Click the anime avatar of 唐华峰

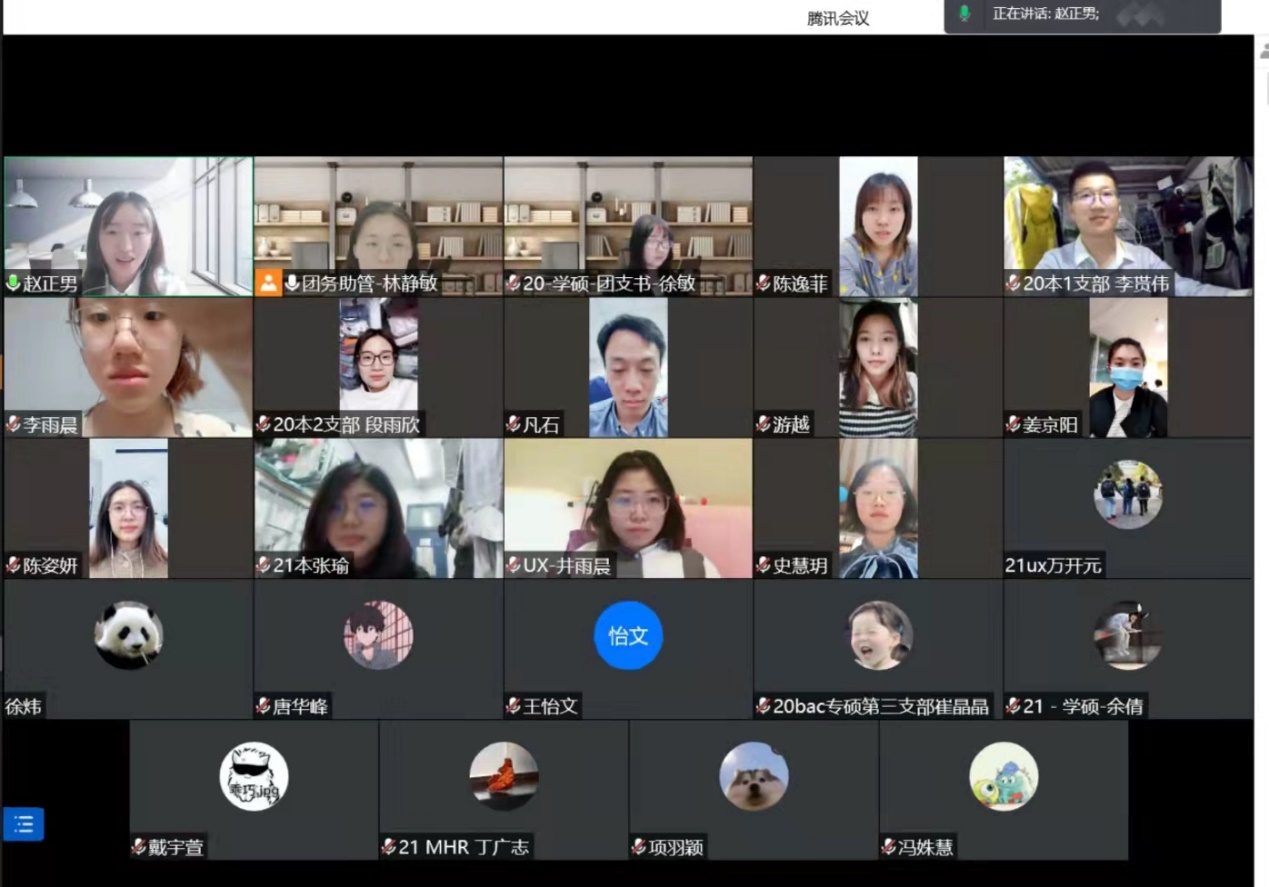[378, 635]
